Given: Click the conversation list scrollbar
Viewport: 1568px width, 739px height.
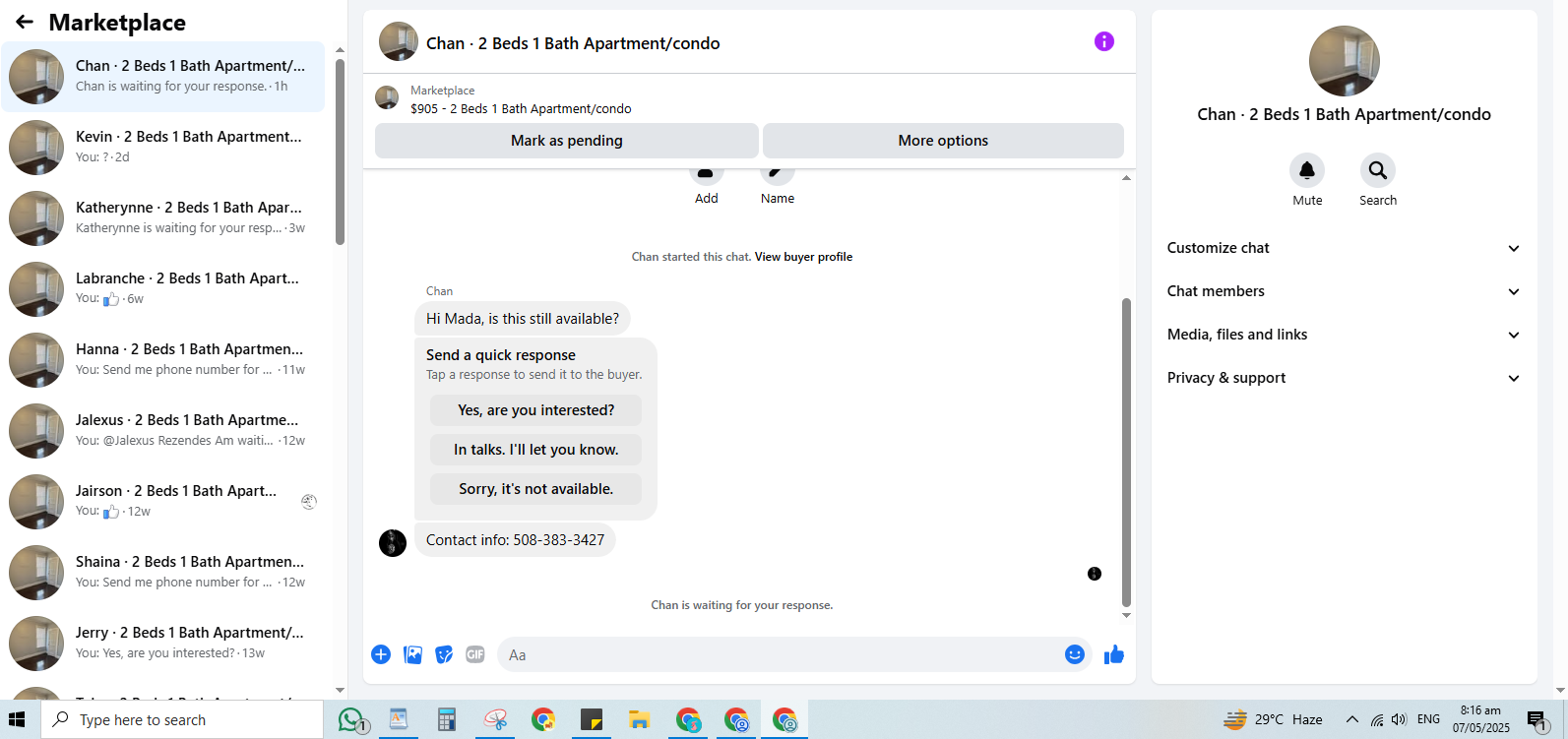Looking at the screenshot, I should click(x=340, y=152).
